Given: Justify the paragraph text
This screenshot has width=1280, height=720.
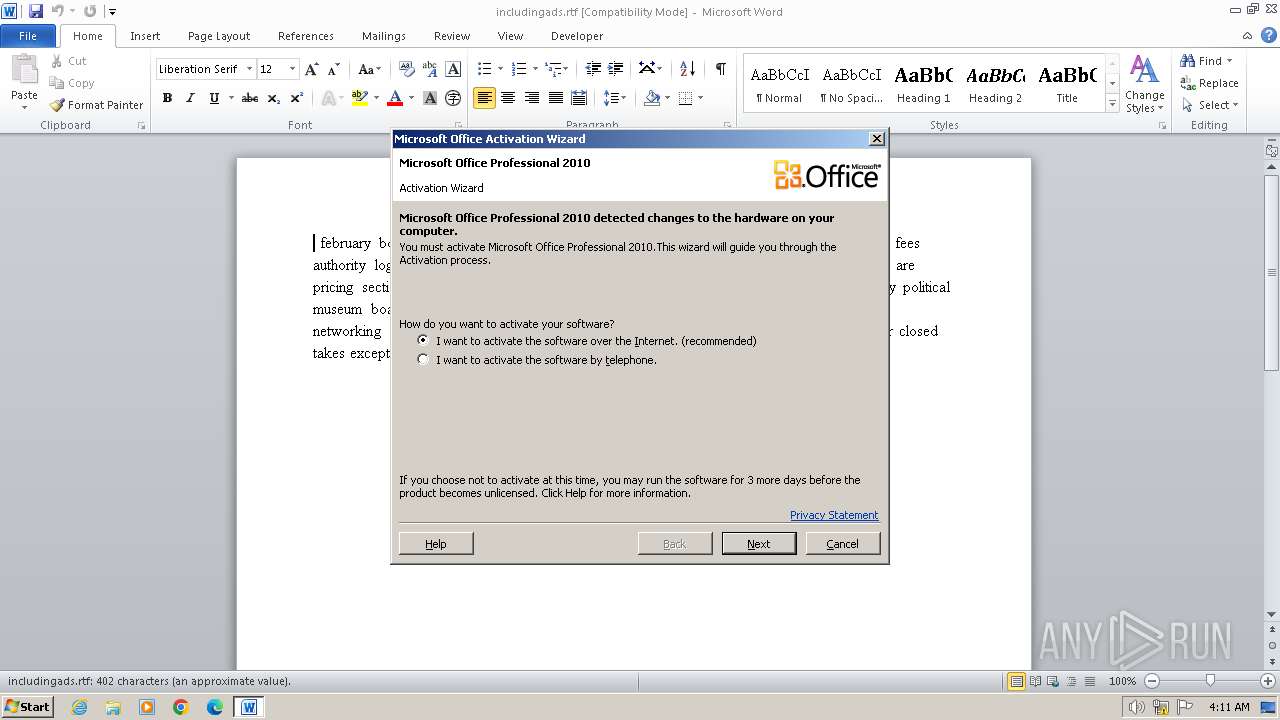Looking at the screenshot, I should tap(556, 98).
